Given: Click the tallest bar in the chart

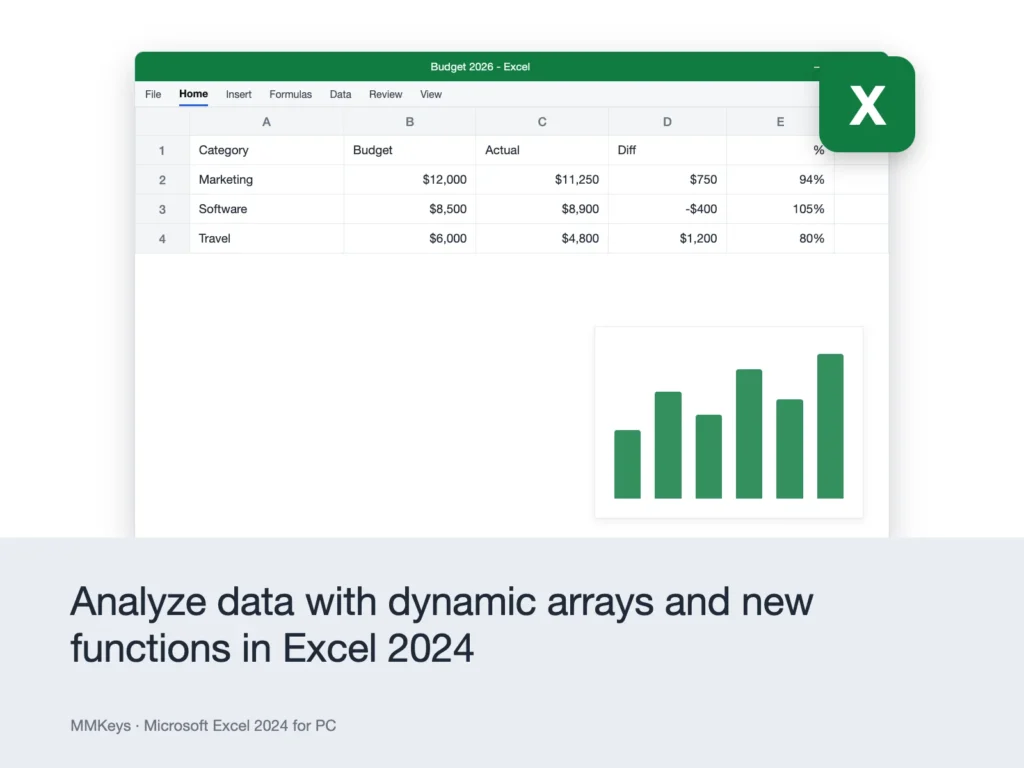Looking at the screenshot, I should pos(830,426).
